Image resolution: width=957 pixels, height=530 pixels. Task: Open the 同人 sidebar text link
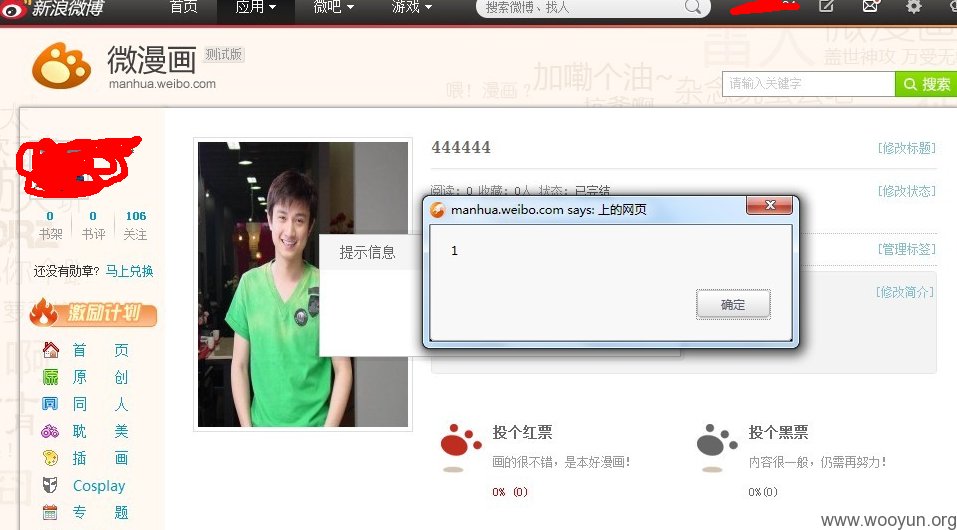click(101, 404)
